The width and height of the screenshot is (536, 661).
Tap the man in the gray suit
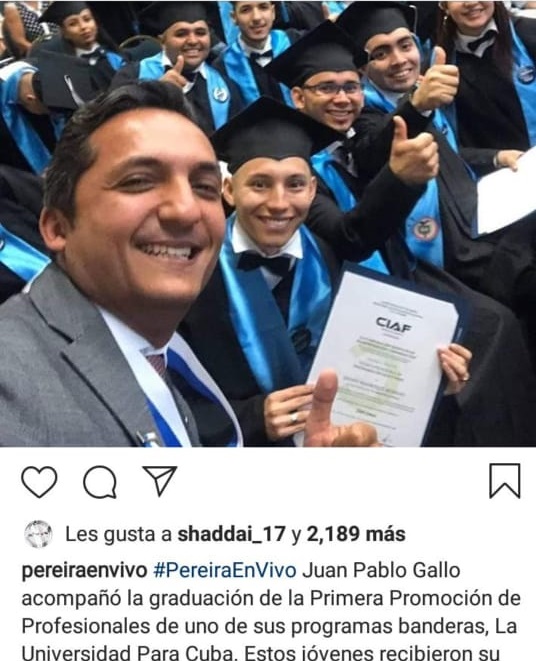(118, 274)
